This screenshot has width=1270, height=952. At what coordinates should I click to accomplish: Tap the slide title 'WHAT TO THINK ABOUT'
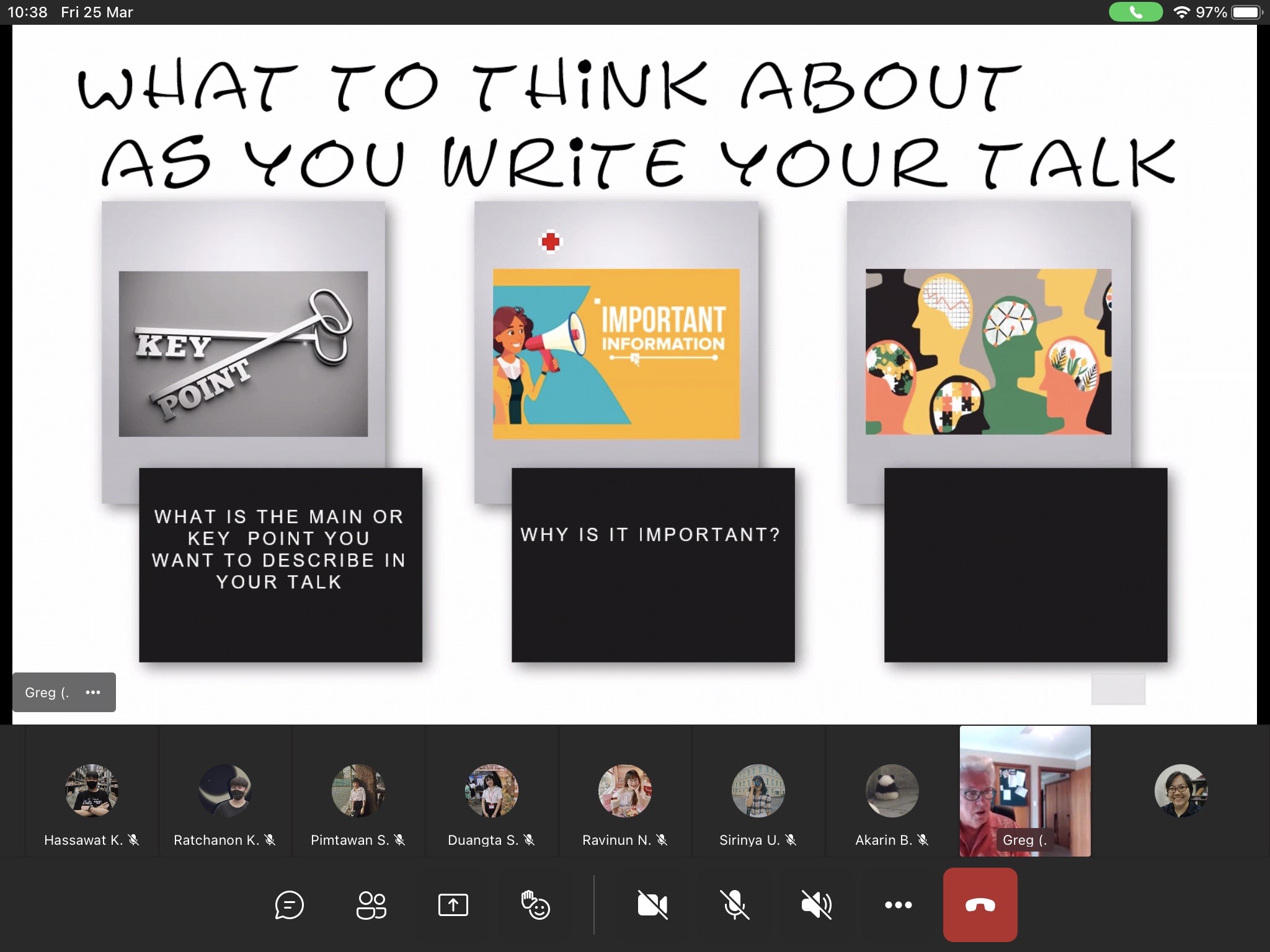549,86
